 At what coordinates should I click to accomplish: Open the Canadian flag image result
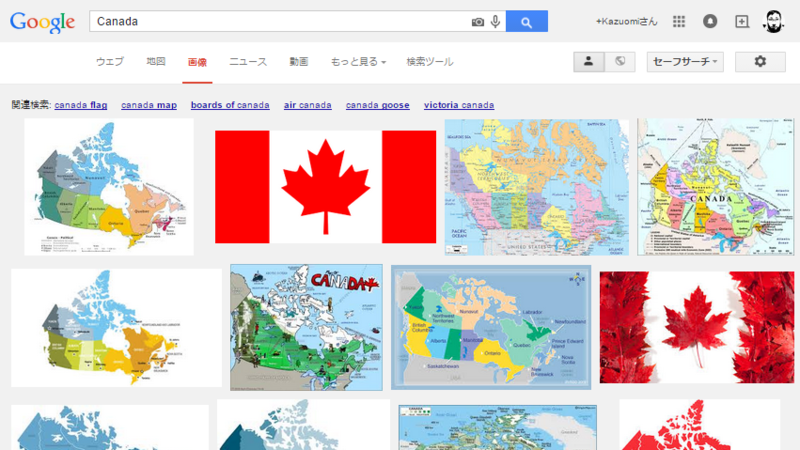pyautogui.click(x=326, y=187)
